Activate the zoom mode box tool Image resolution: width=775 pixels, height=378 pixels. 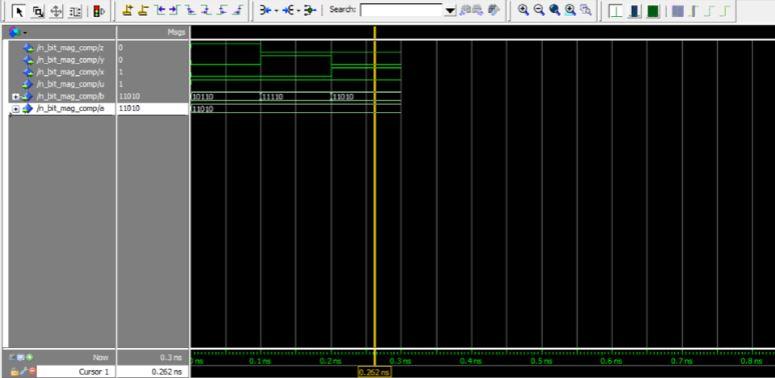pyautogui.click(x=39, y=11)
